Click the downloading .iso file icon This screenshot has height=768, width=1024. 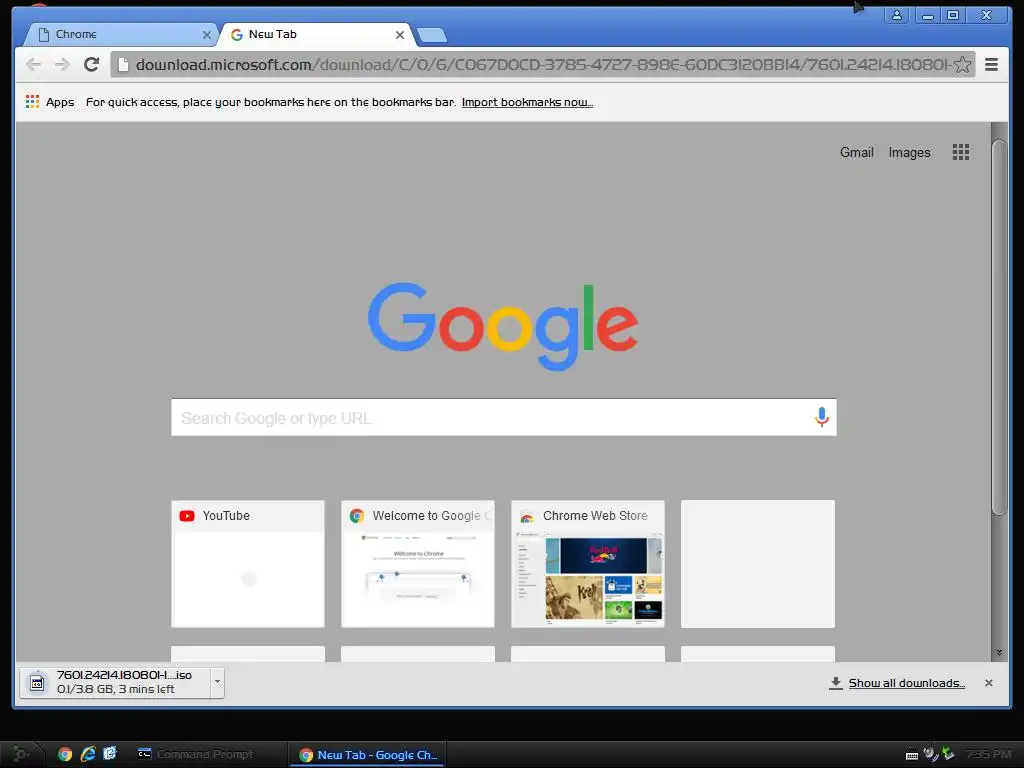38,683
